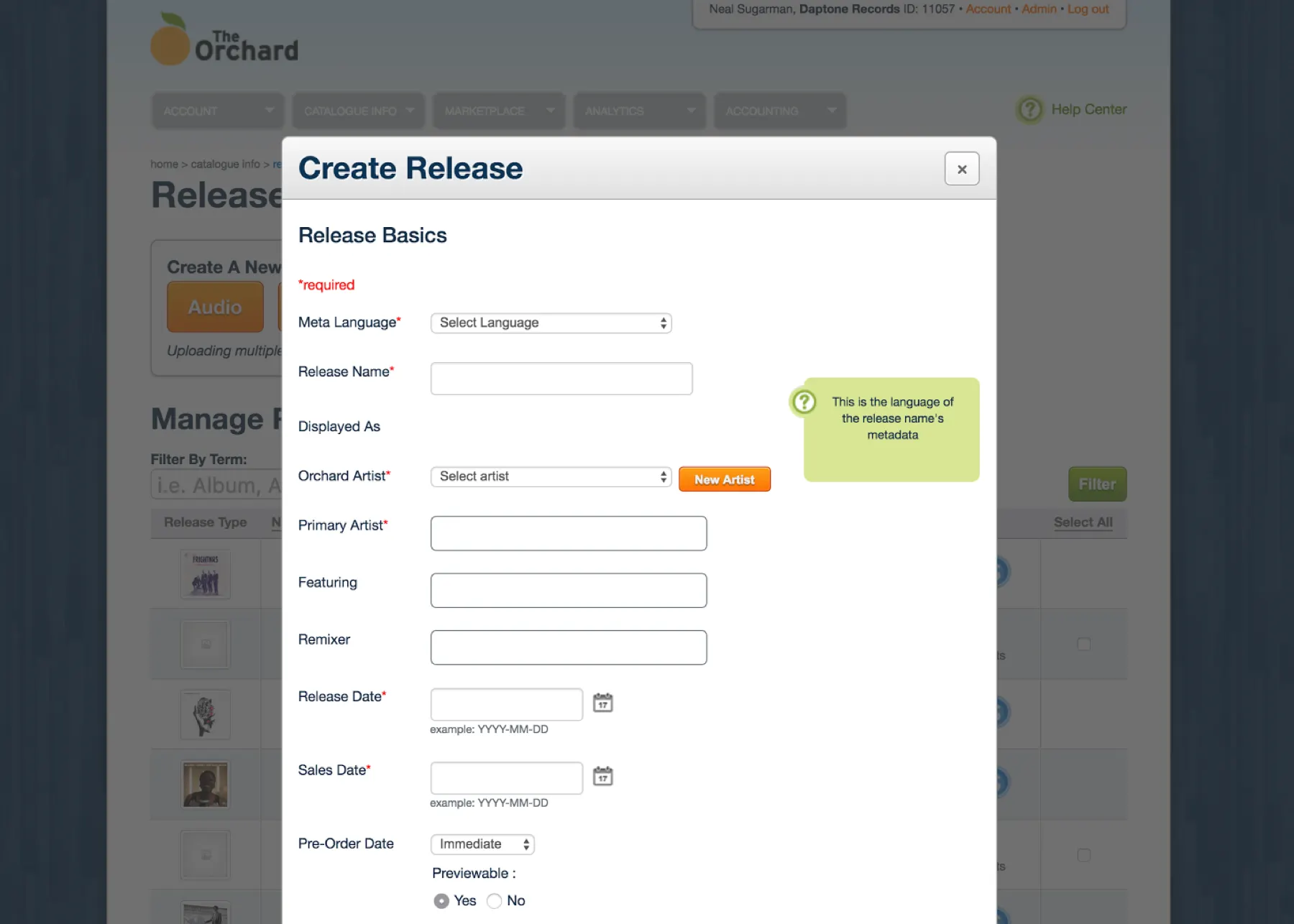The width and height of the screenshot is (1294, 924).
Task: Click the Primary Artist input field
Action: [569, 533]
